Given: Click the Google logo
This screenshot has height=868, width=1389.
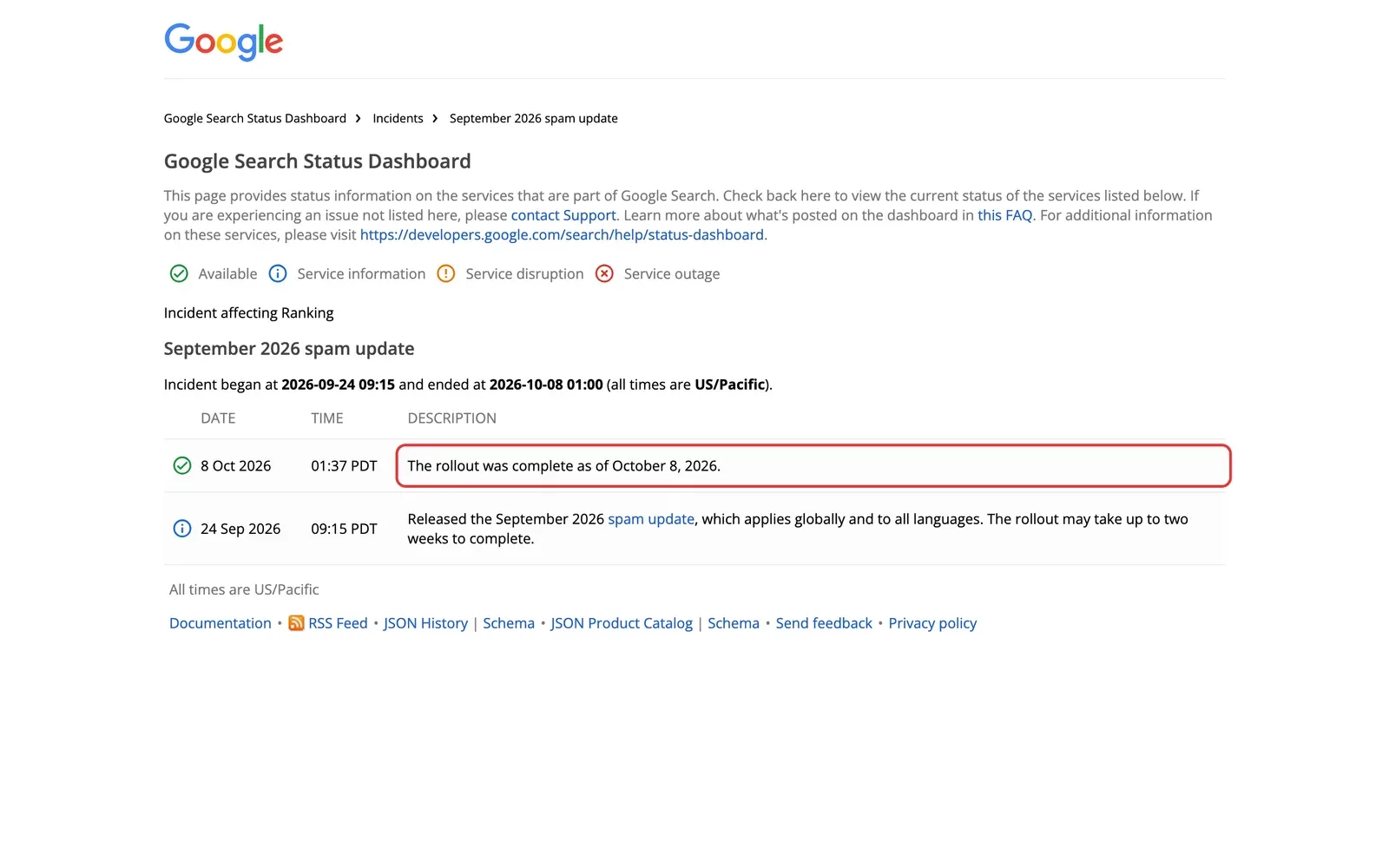Looking at the screenshot, I should click(223, 42).
